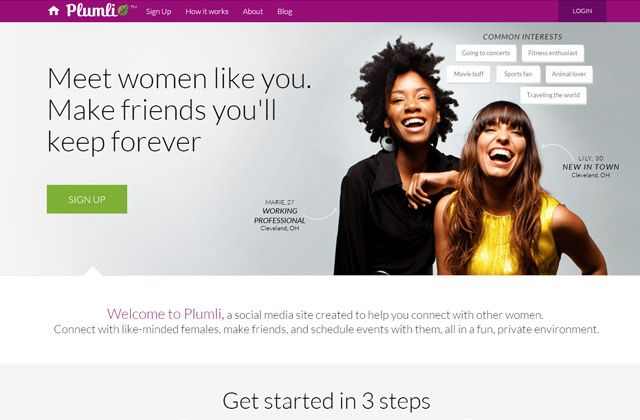
Task: Select the Fitness enthusiast tag
Action: coord(553,53)
